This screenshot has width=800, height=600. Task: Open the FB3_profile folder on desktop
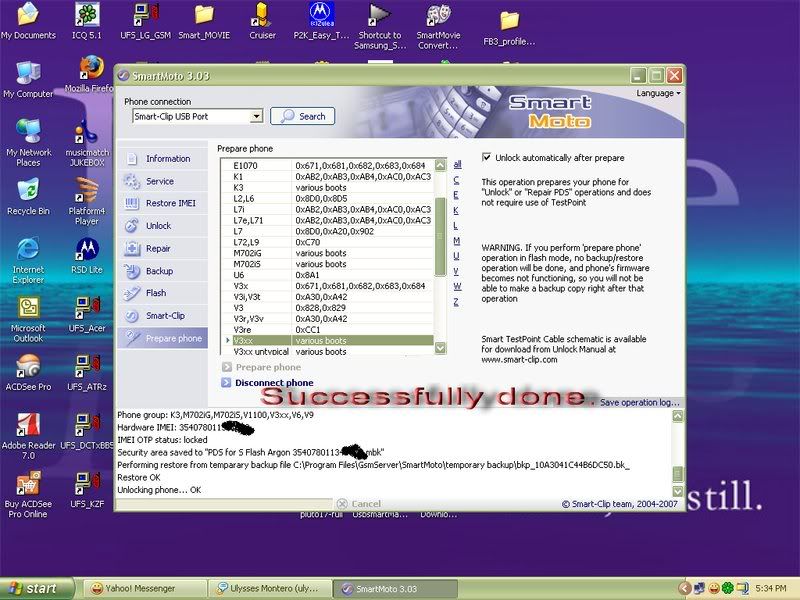(509, 28)
